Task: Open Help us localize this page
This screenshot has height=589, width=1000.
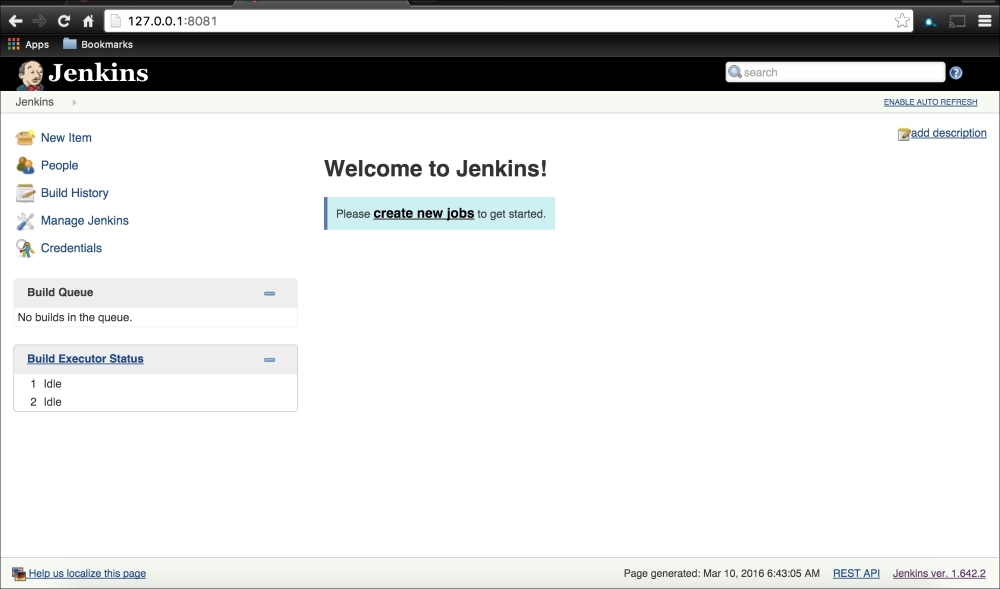Action: click(87, 573)
